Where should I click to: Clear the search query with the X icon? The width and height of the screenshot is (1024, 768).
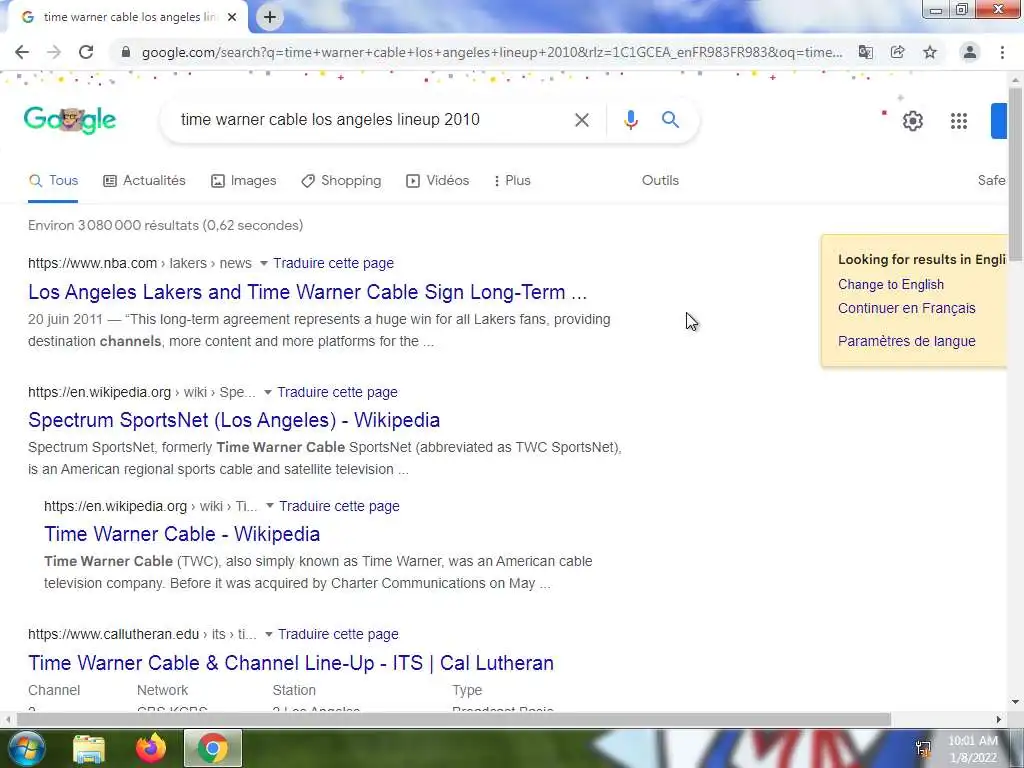[581, 120]
